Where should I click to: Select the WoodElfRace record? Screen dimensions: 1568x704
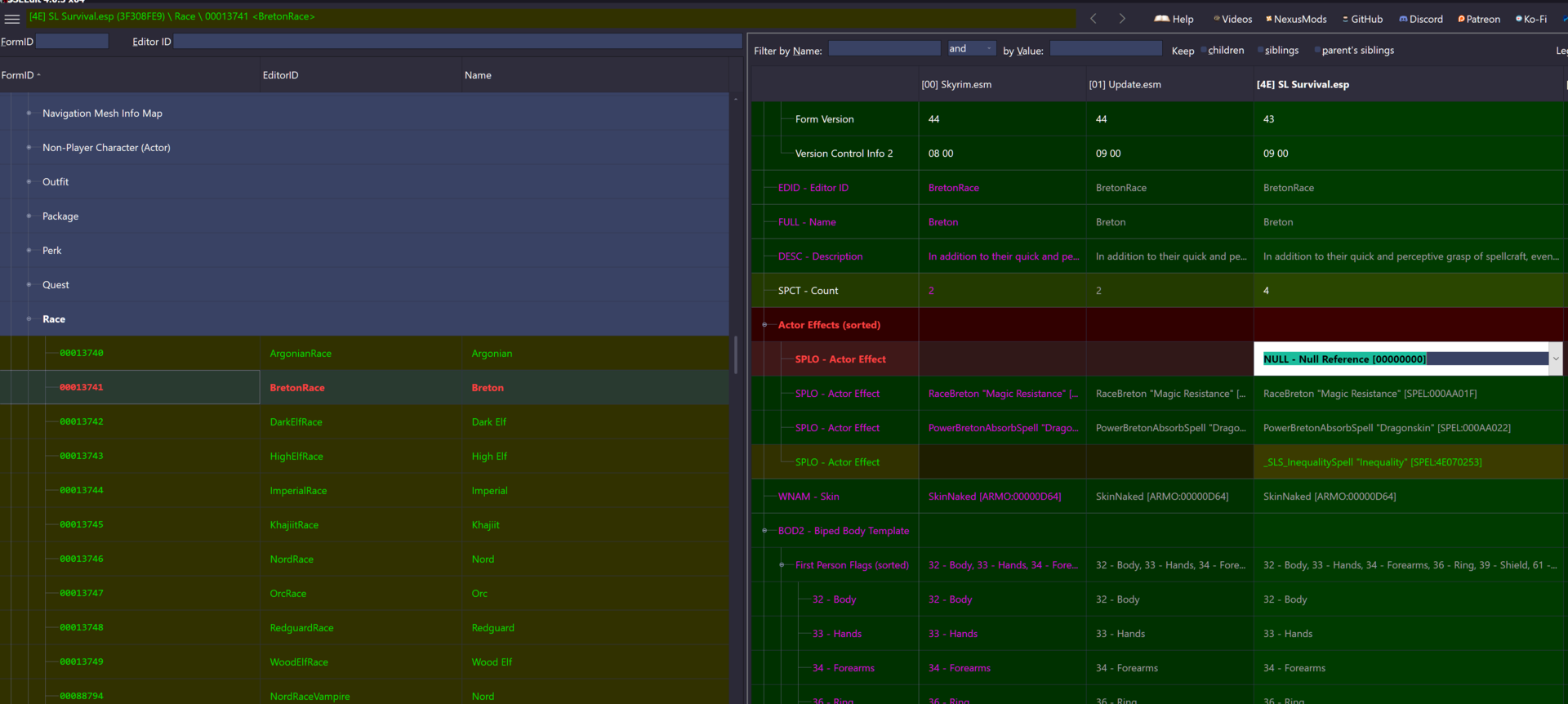(364, 662)
